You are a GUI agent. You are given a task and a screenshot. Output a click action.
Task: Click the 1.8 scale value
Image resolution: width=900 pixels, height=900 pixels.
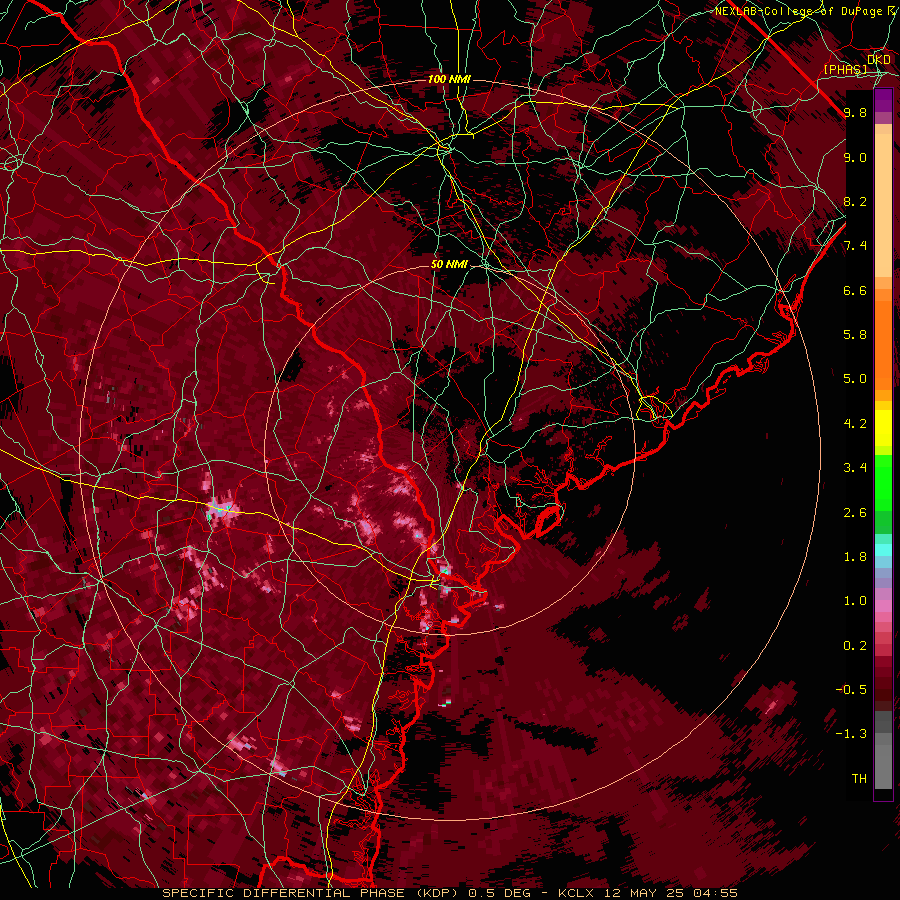coord(855,557)
